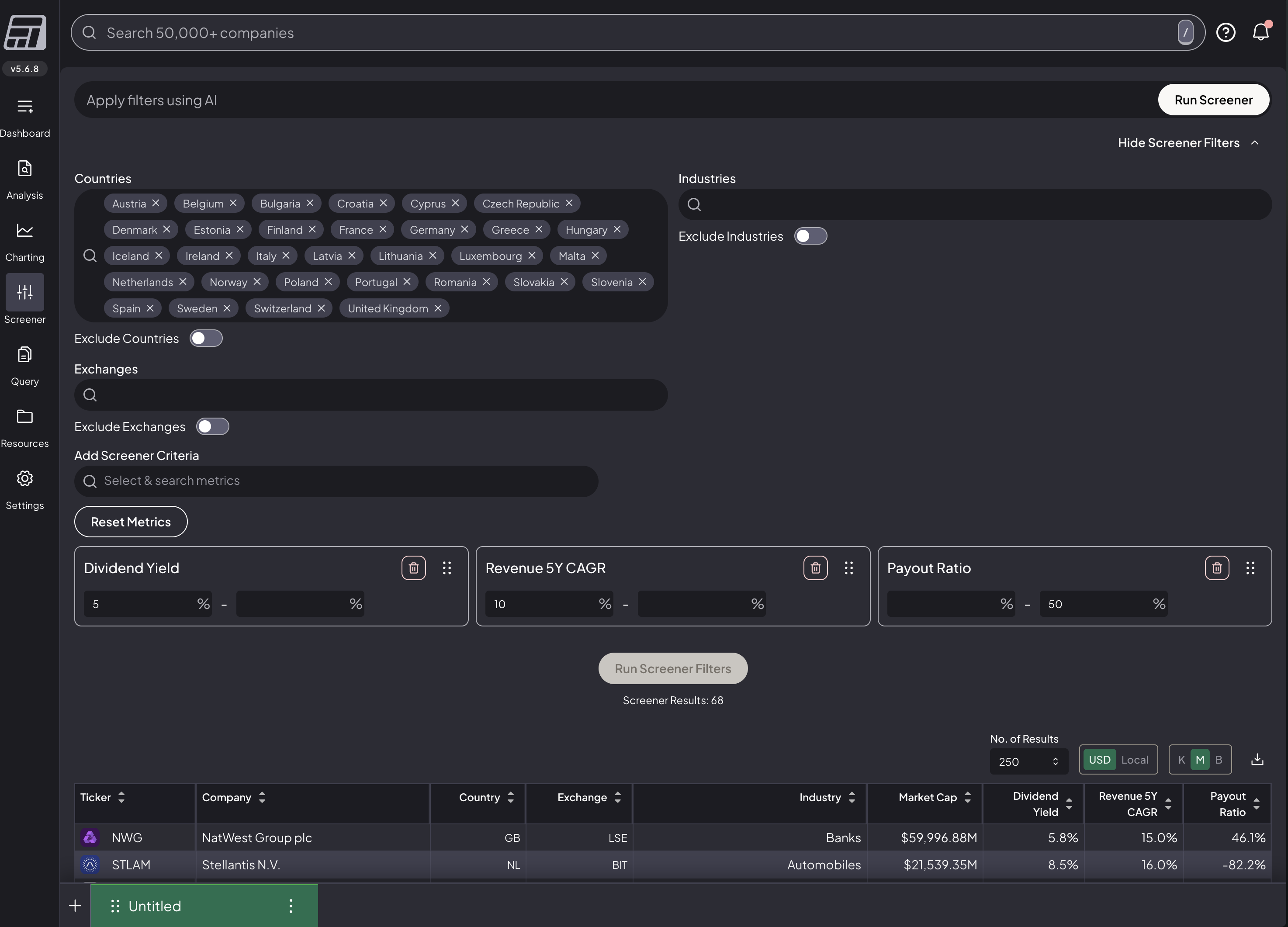Open the Untitled tab options menu
The height and width of the screenshot is (927, 1288).
pyautogui.click(x=291, y=906)
